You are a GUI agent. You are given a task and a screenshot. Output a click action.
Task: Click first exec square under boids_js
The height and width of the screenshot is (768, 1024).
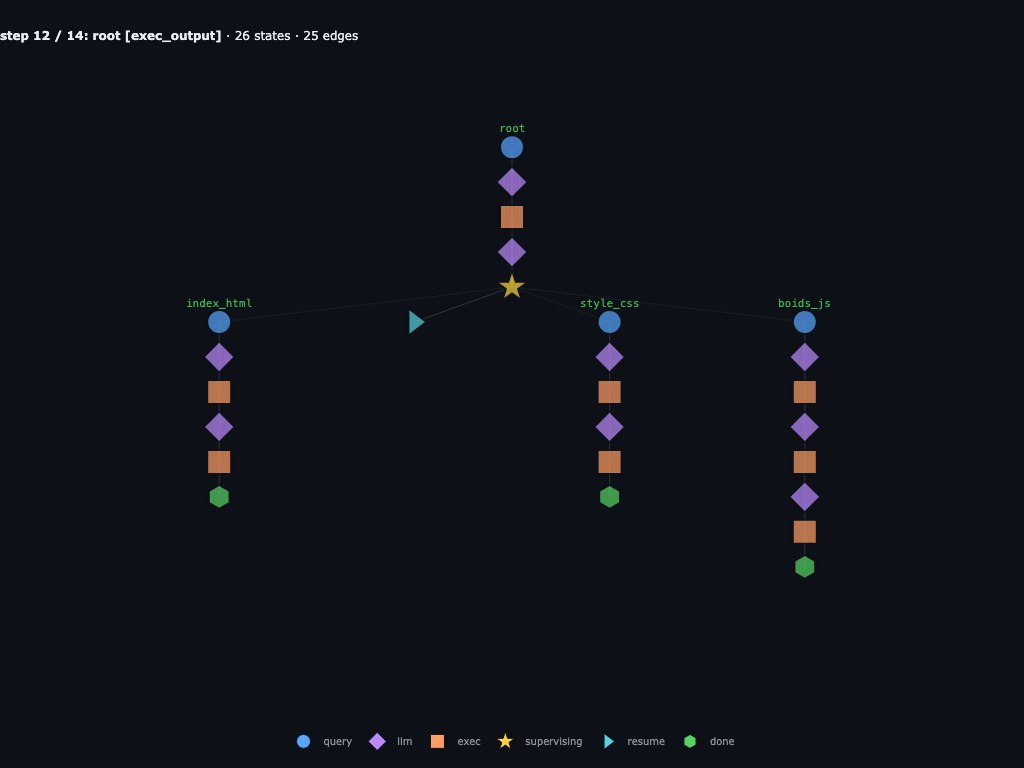click(x=805, y=392)
